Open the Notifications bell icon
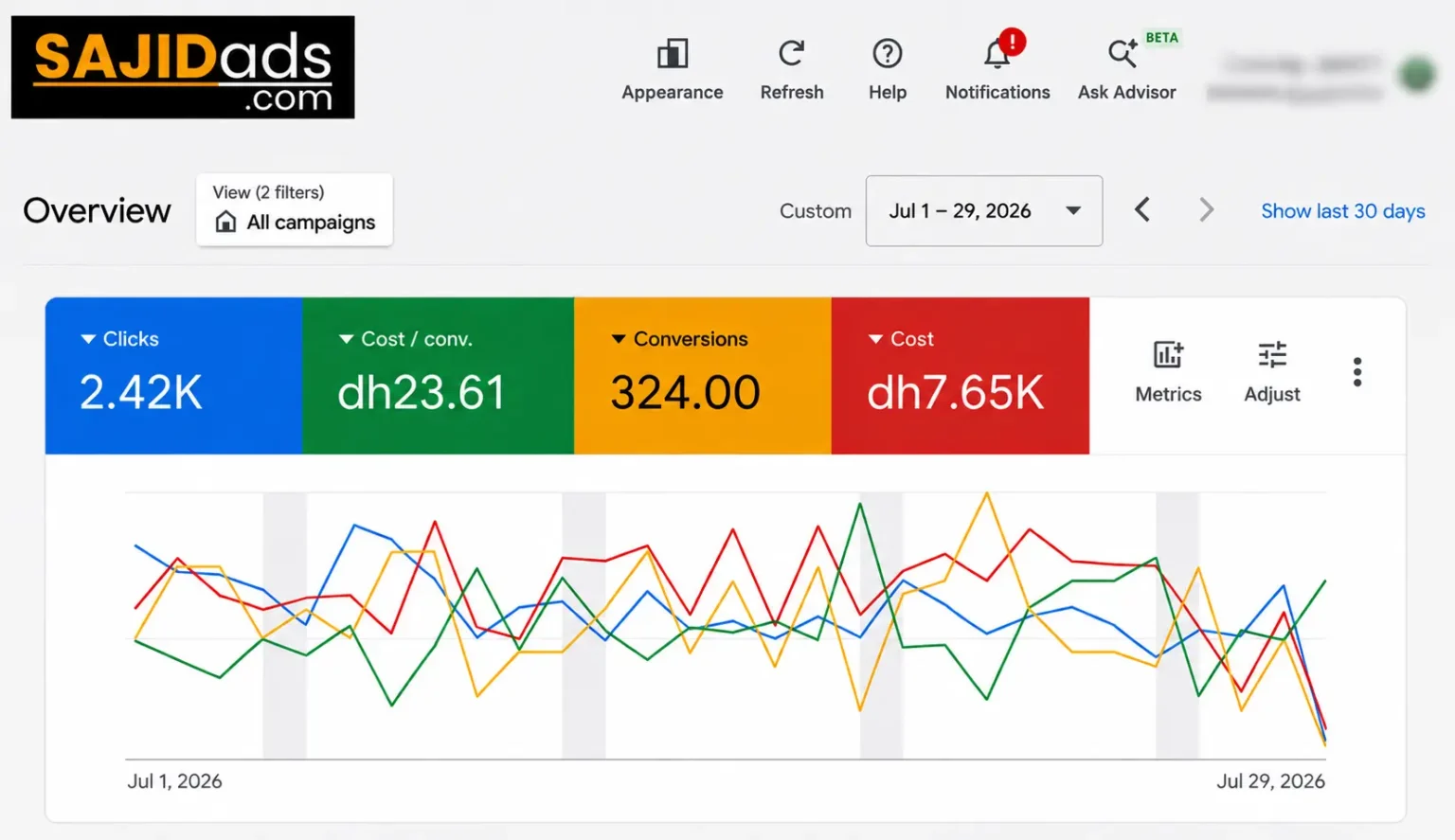The image size is (1455, 840). point(996,54)
